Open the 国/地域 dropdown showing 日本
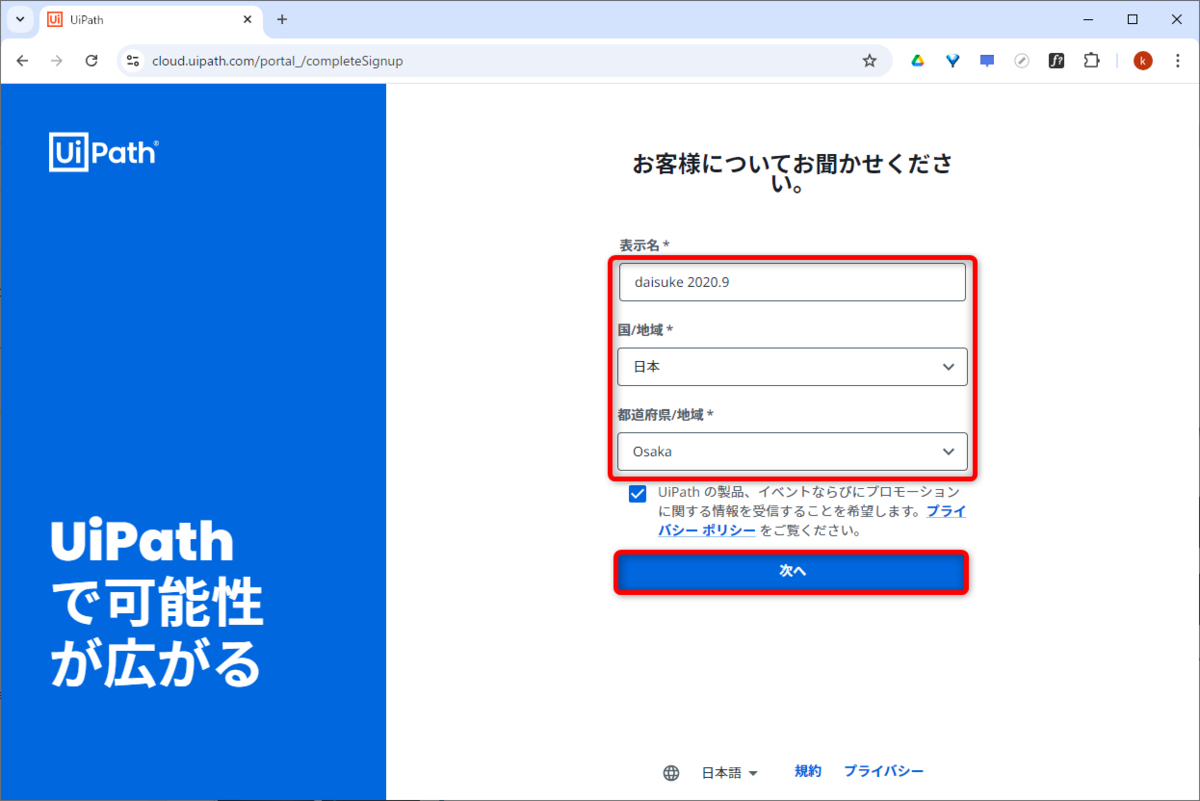The image size is (1200, 801). pos(792,367)
